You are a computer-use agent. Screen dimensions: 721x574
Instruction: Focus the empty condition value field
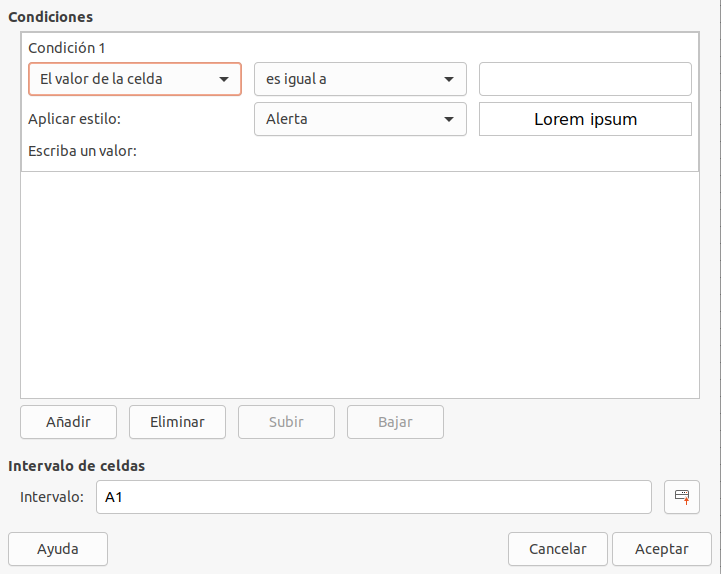pyautogui.click(x=585, y=79)
